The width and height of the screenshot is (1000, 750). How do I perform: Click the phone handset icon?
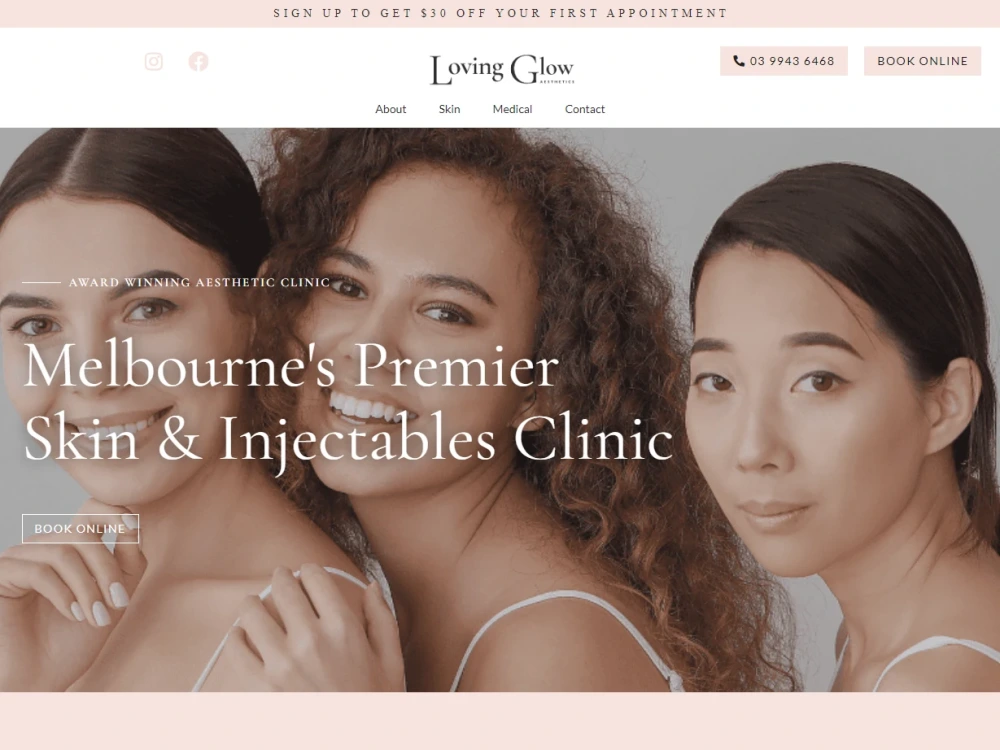coord(739,61)
